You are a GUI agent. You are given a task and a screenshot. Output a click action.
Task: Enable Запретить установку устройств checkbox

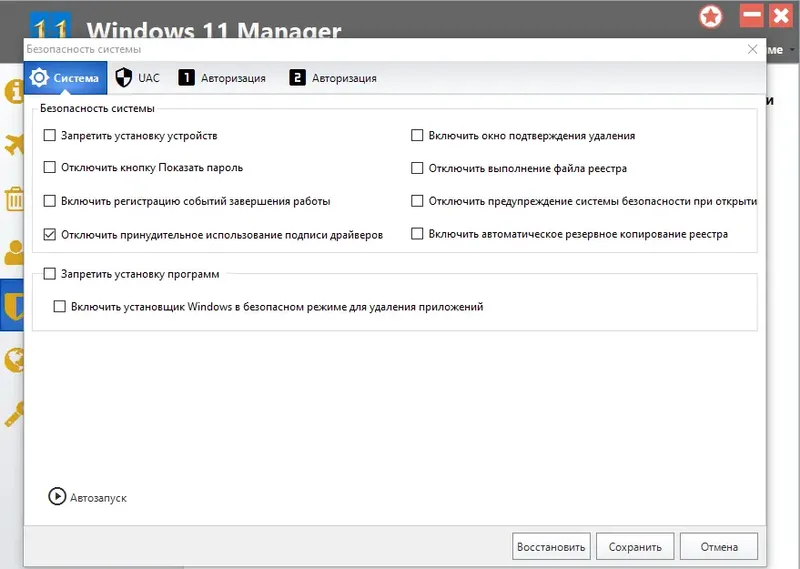point(49,135)
